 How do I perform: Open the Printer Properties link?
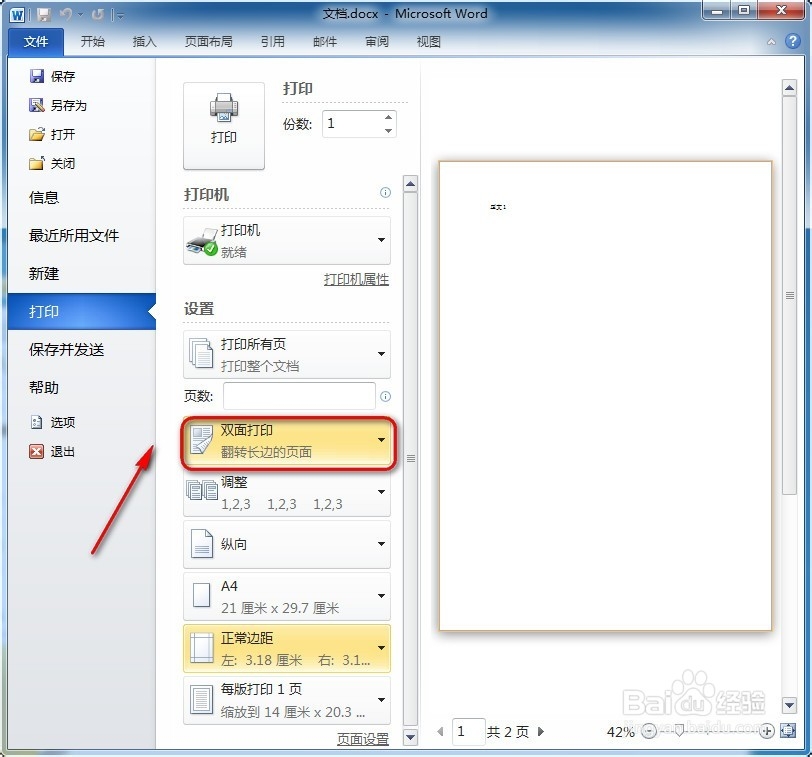pos(356,280)
